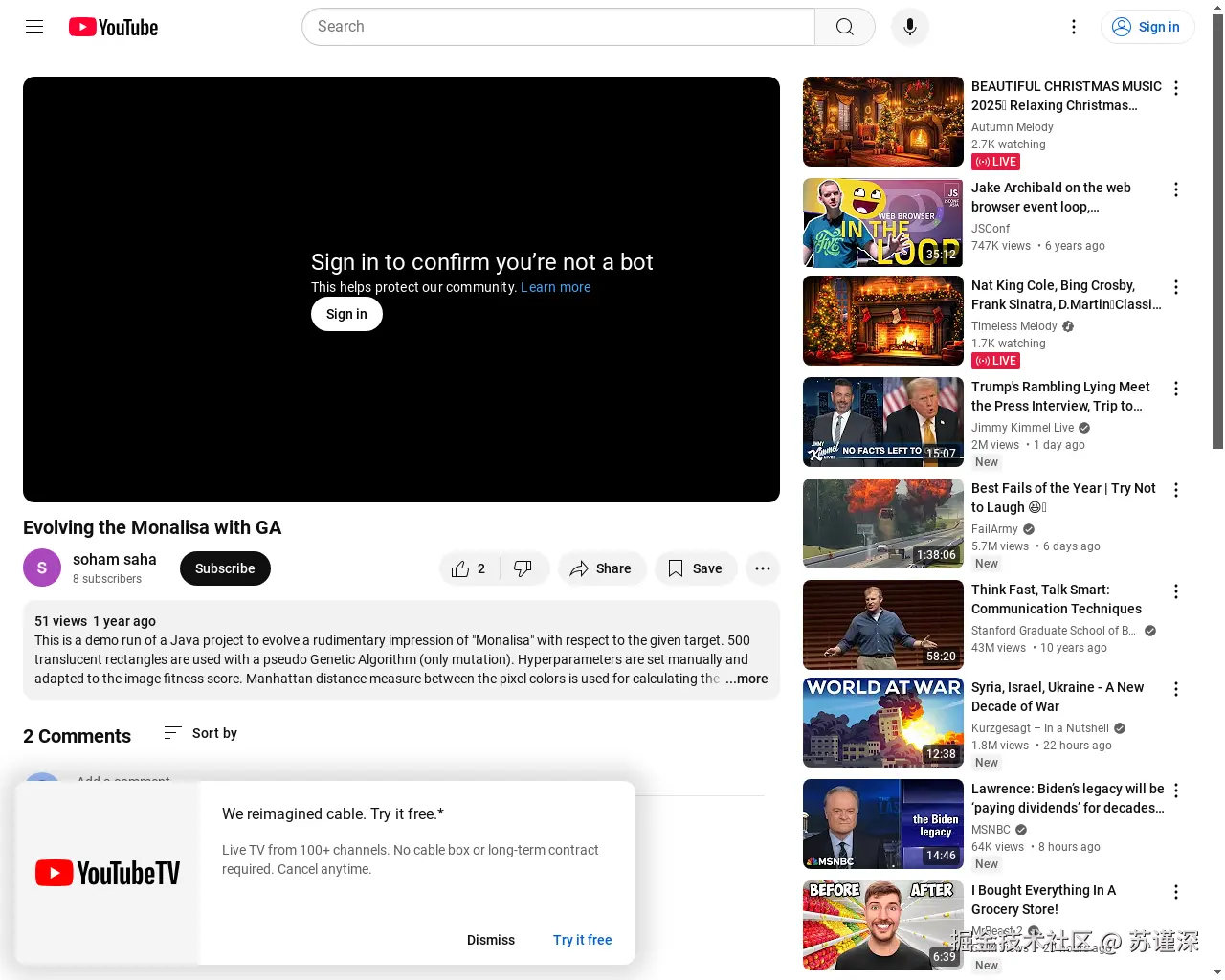Save the video to a playlist
Image resolution: width=1225 pixels, height=980 pixels.
(x=695, y=568)
